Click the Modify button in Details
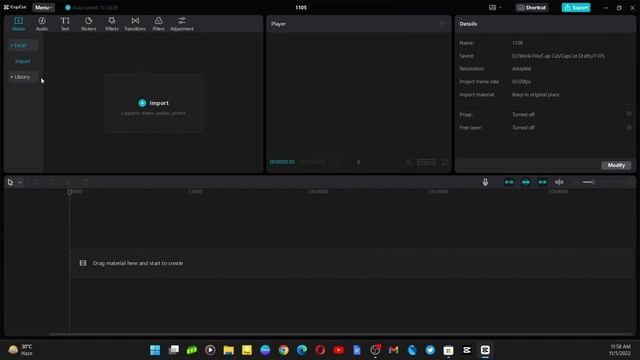 [616, 165]
